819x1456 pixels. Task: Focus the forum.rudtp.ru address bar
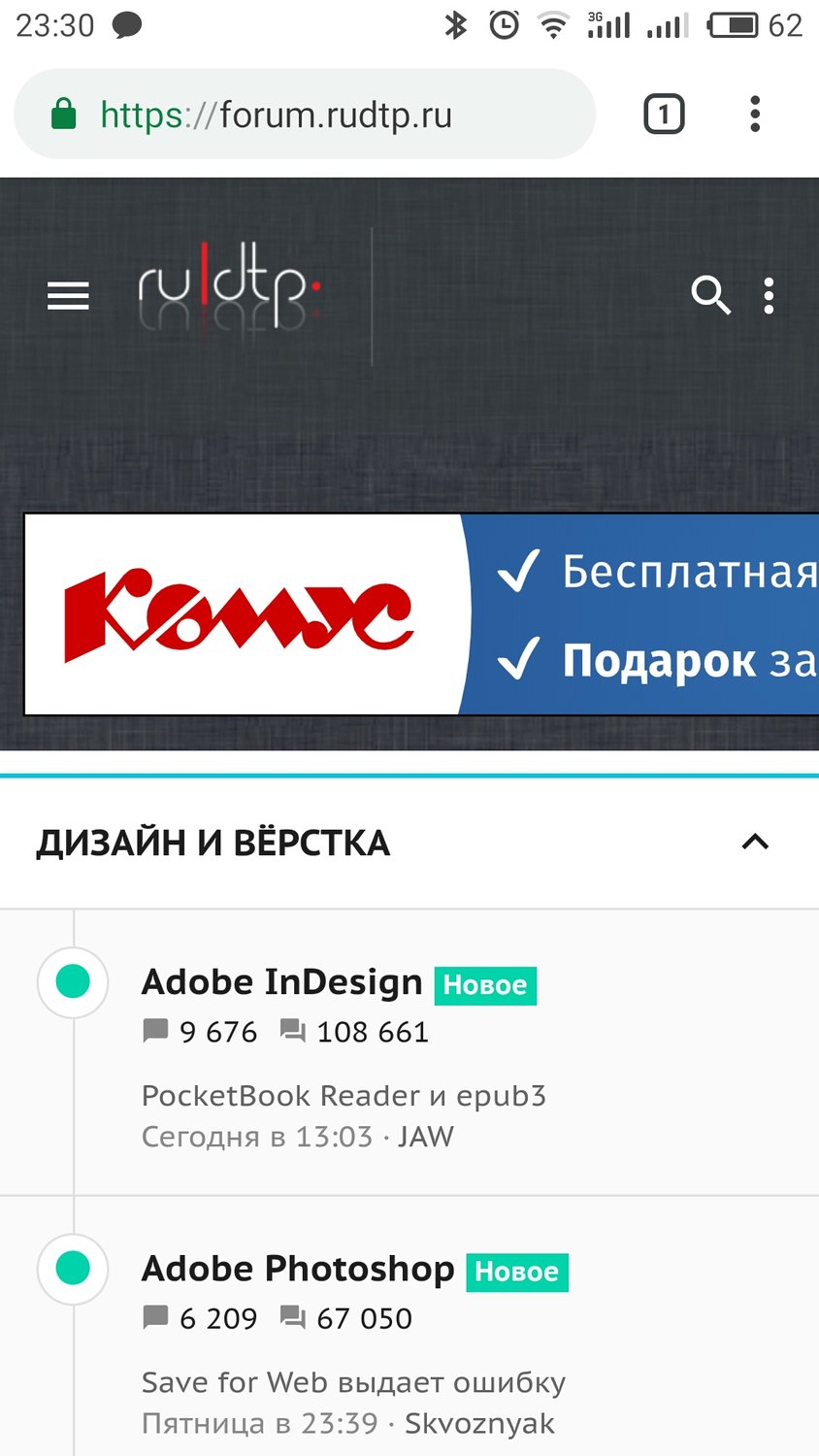(304, 114)
